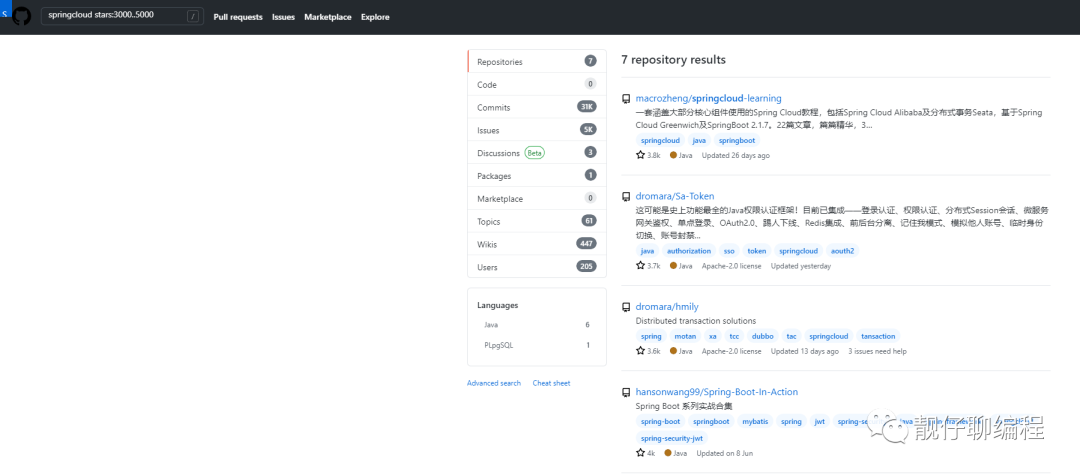The image size is (1080, 475).
Task: Click Updated 26 days ago text
Action: 736,156
